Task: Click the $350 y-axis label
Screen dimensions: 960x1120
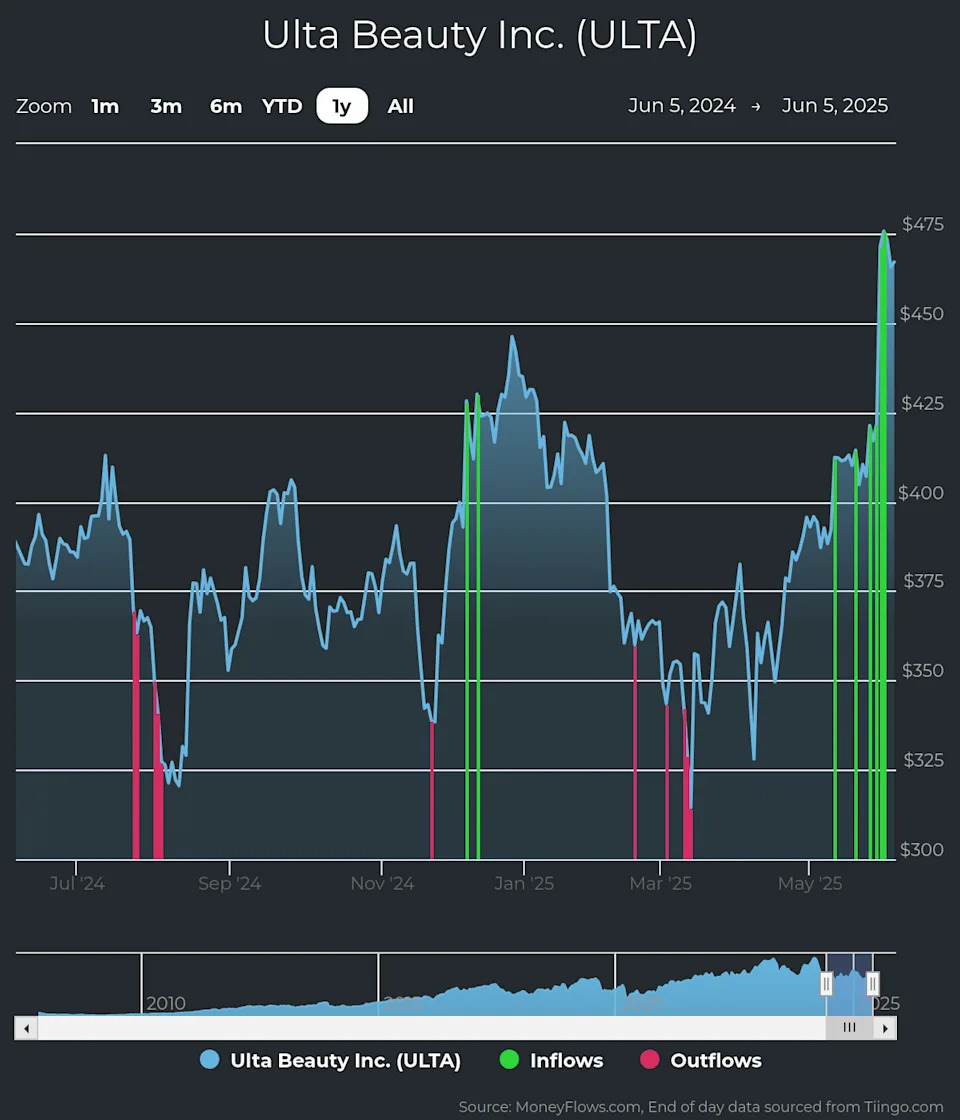Action: pos(923,671)
